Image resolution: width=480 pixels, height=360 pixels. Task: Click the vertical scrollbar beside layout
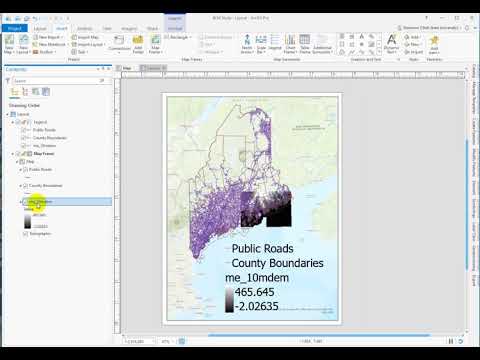[x=467, y=206]
